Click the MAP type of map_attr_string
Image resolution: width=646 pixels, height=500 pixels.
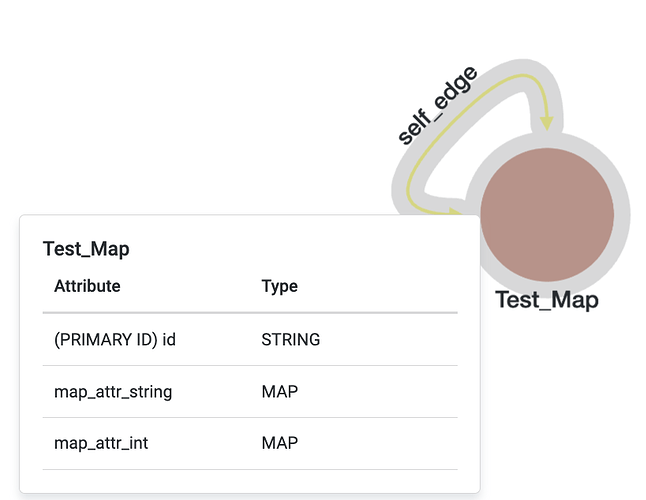tap(279, 391)
